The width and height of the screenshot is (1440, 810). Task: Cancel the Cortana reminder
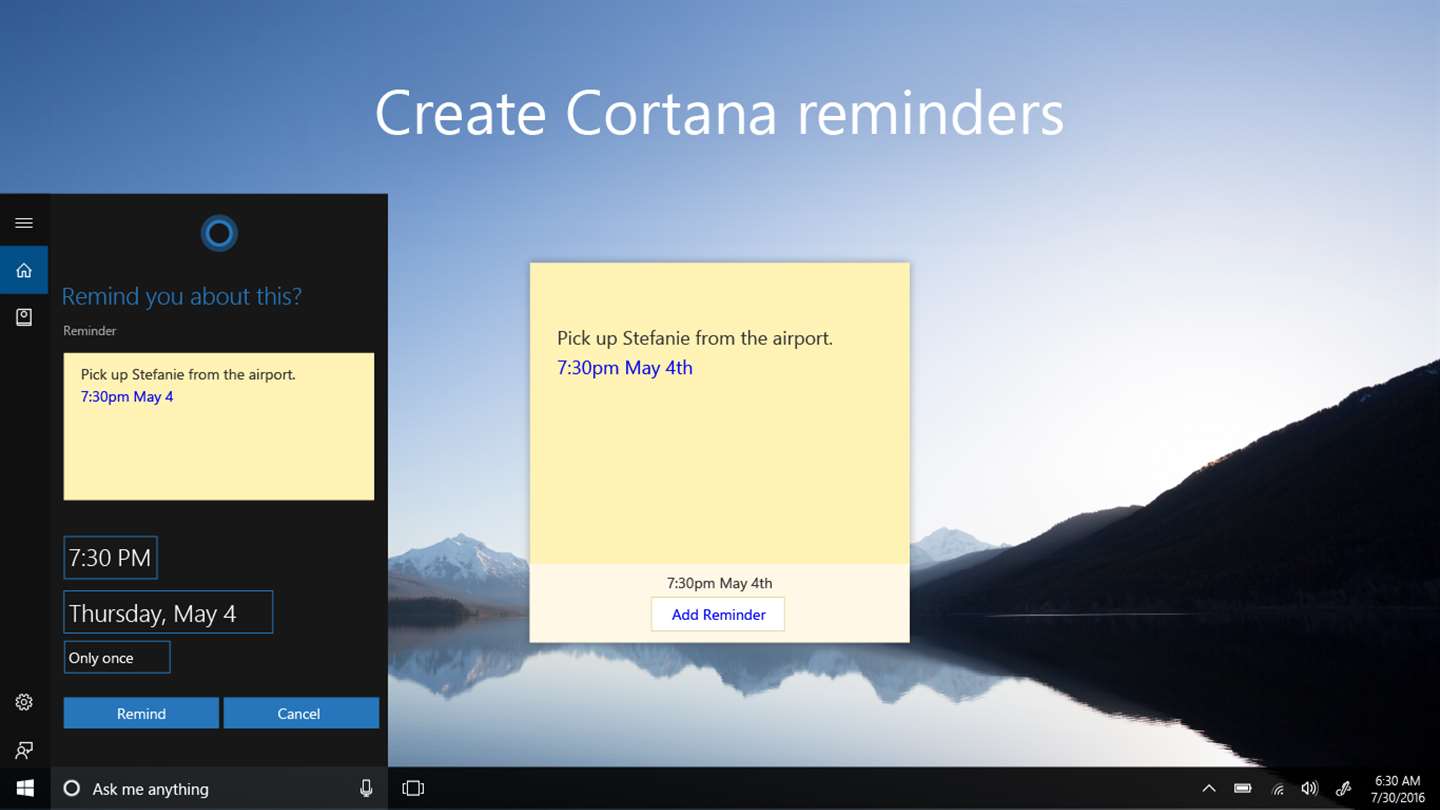click(x=301, y=713)
